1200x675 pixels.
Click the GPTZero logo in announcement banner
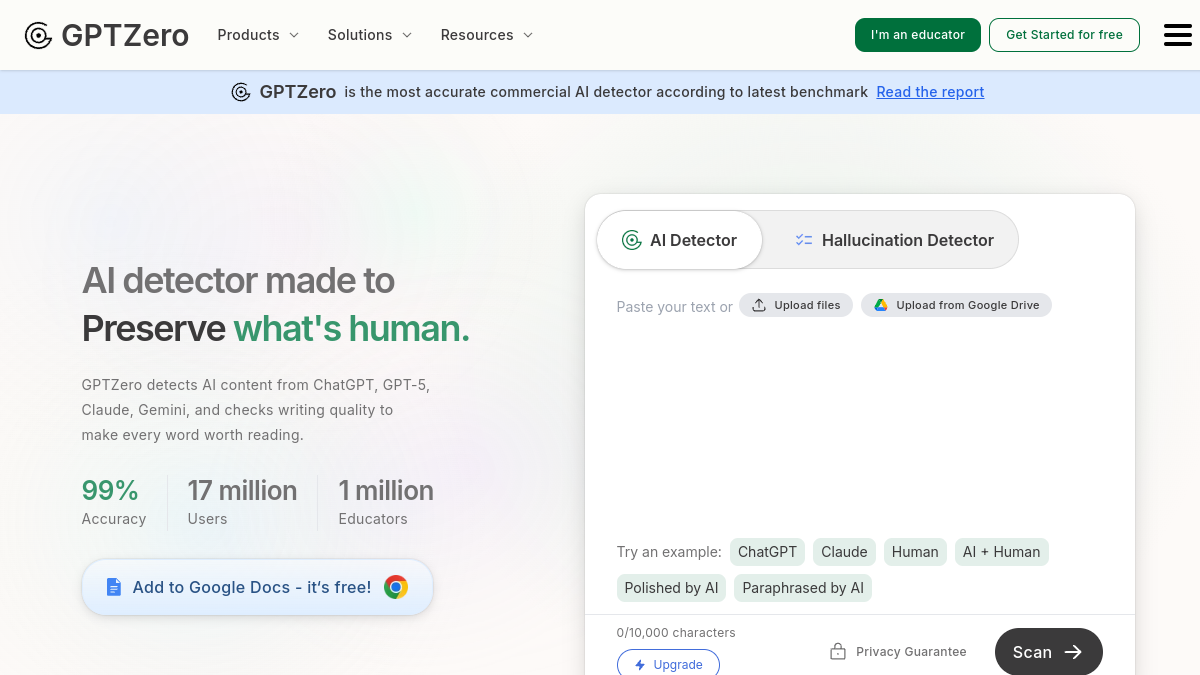pyautogui.click(x=241, y=92)
